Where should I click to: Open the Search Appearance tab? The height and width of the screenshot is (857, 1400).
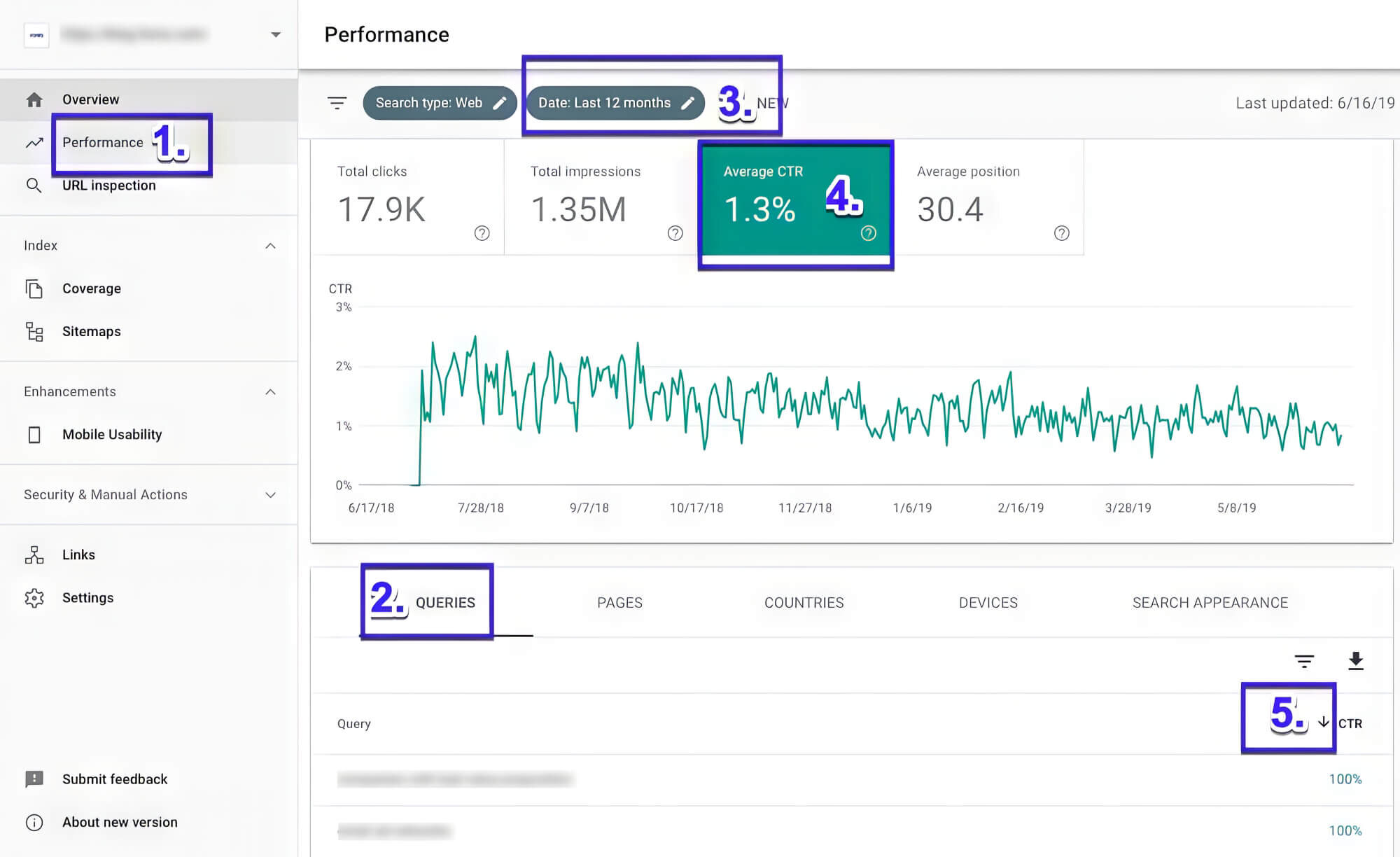[x=1210, y=602]
